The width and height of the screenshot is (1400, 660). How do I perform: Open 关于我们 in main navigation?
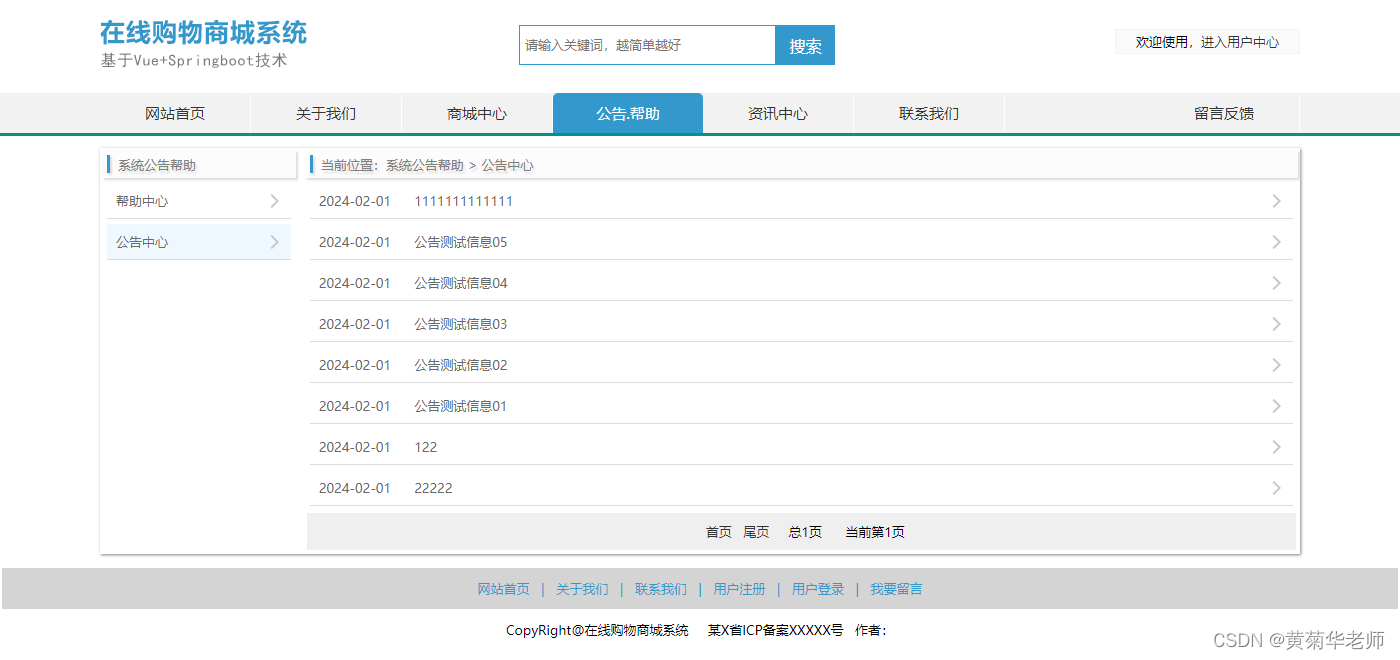click(326, 113)
